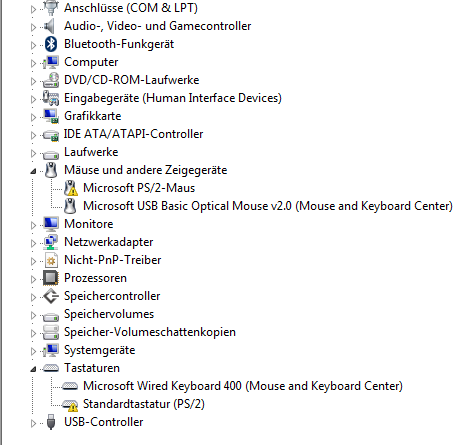Select the Mäuse und andere Zeigegeräte label
The height and width of the screenshot is (445, 466).
pos(146,170)
